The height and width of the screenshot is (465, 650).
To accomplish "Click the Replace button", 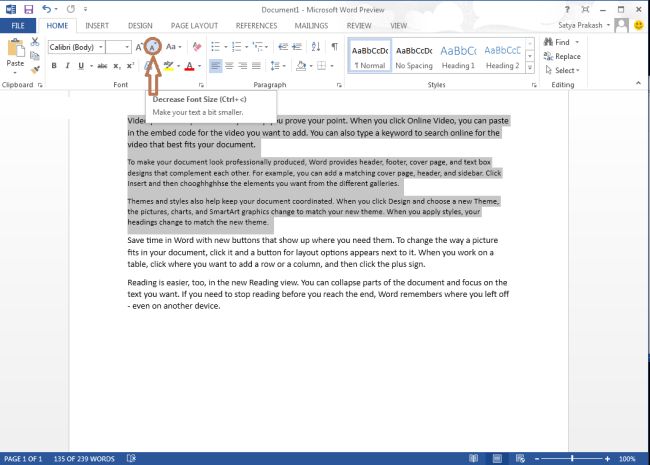I will 562,56.
